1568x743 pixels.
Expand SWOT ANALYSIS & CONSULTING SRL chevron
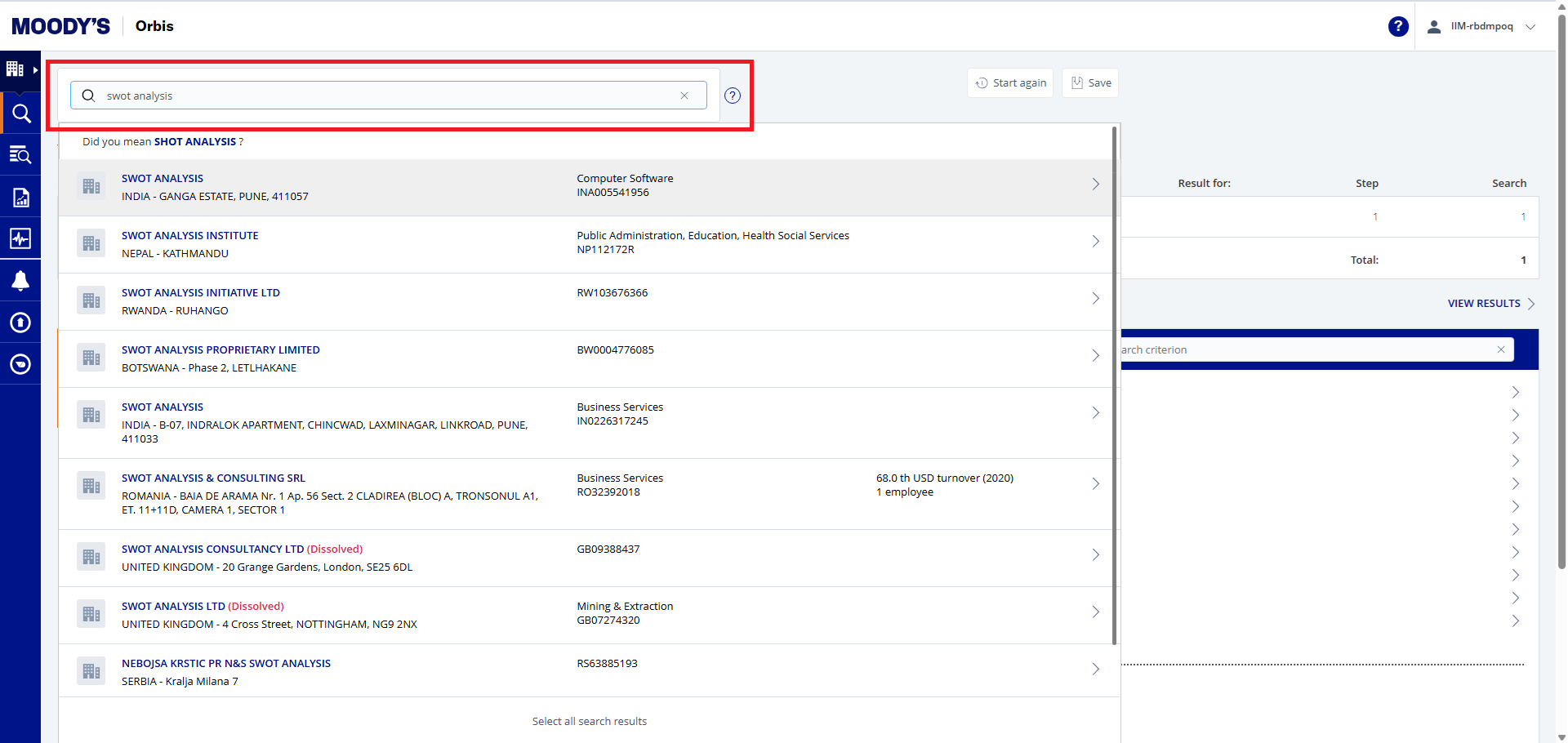[x=1095, y=484]
